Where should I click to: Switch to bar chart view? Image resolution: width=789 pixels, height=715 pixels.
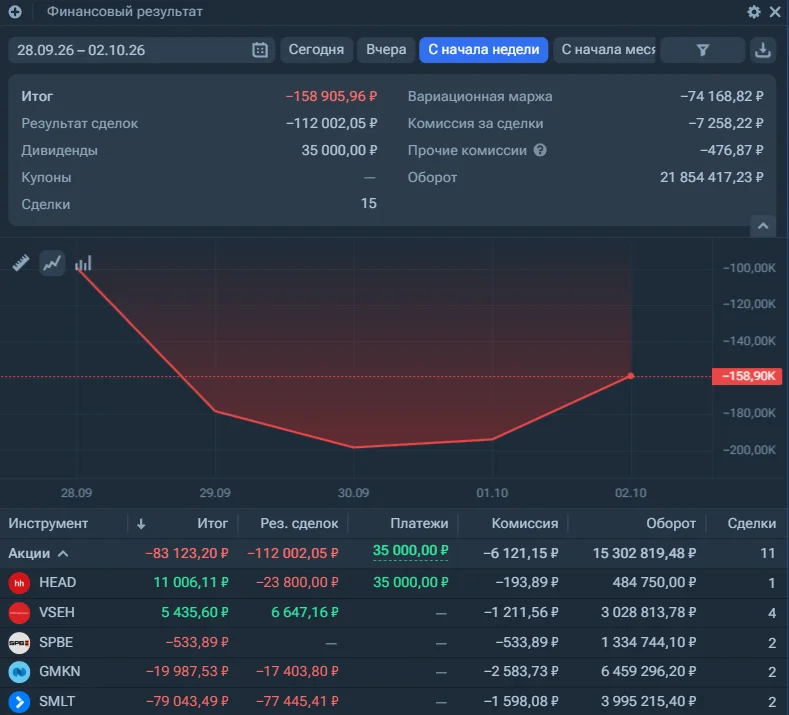click(x=83, y=263)
